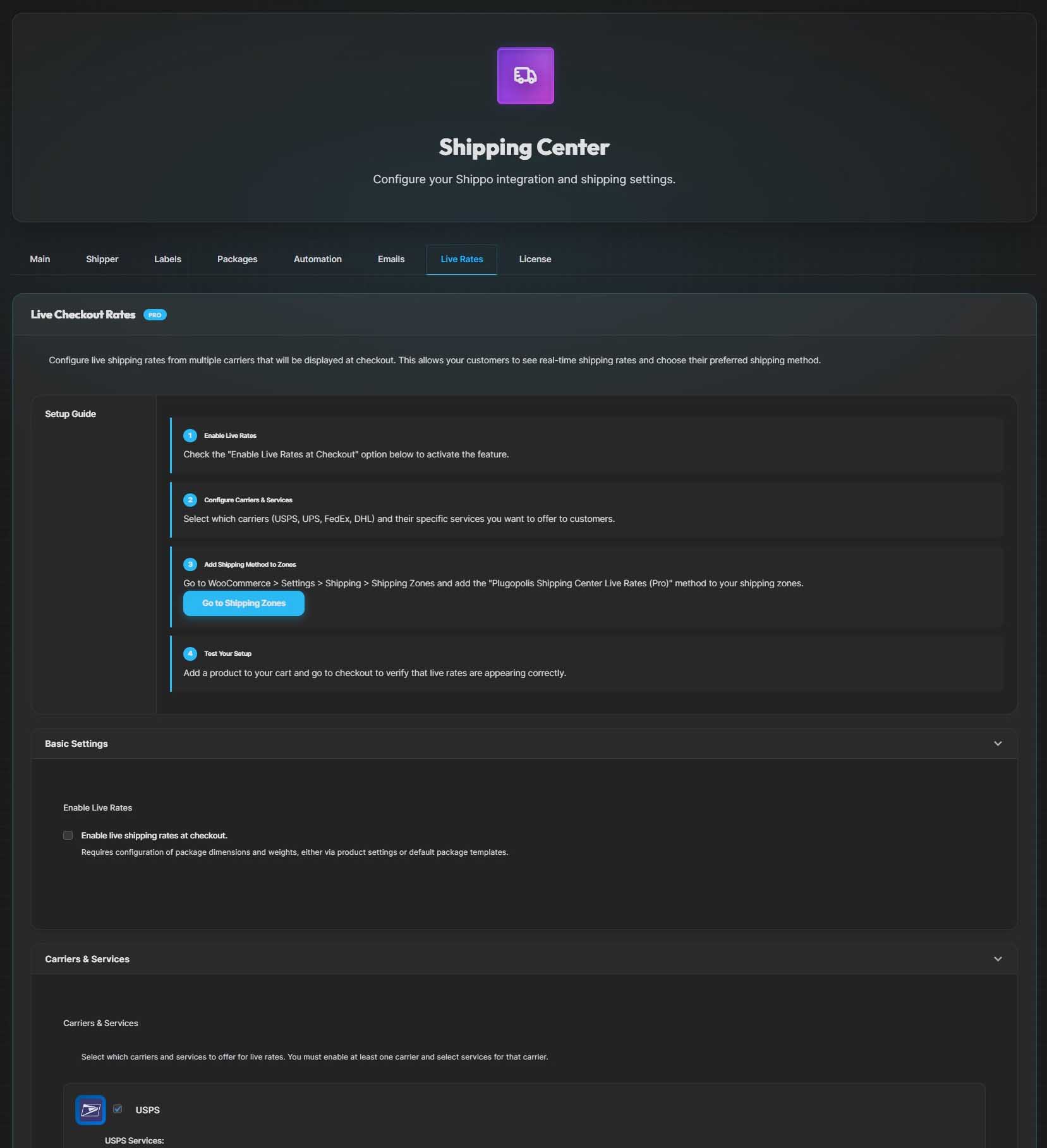The image size is (1047, 1148).
Task: Click the purple shipping truck icon
Action: click(x=525, y=76)
